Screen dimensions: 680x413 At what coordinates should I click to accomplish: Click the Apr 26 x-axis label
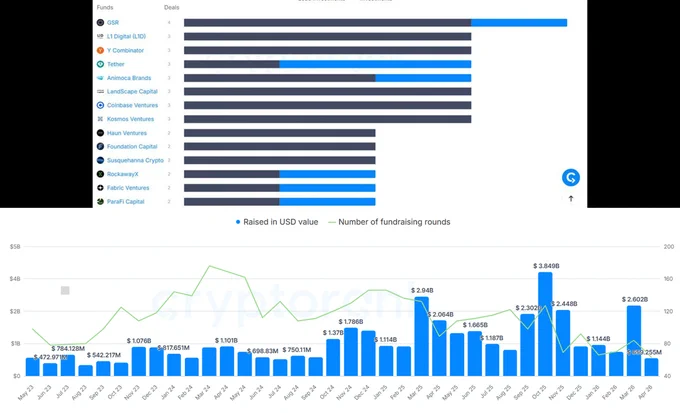[x=645, y=392]
